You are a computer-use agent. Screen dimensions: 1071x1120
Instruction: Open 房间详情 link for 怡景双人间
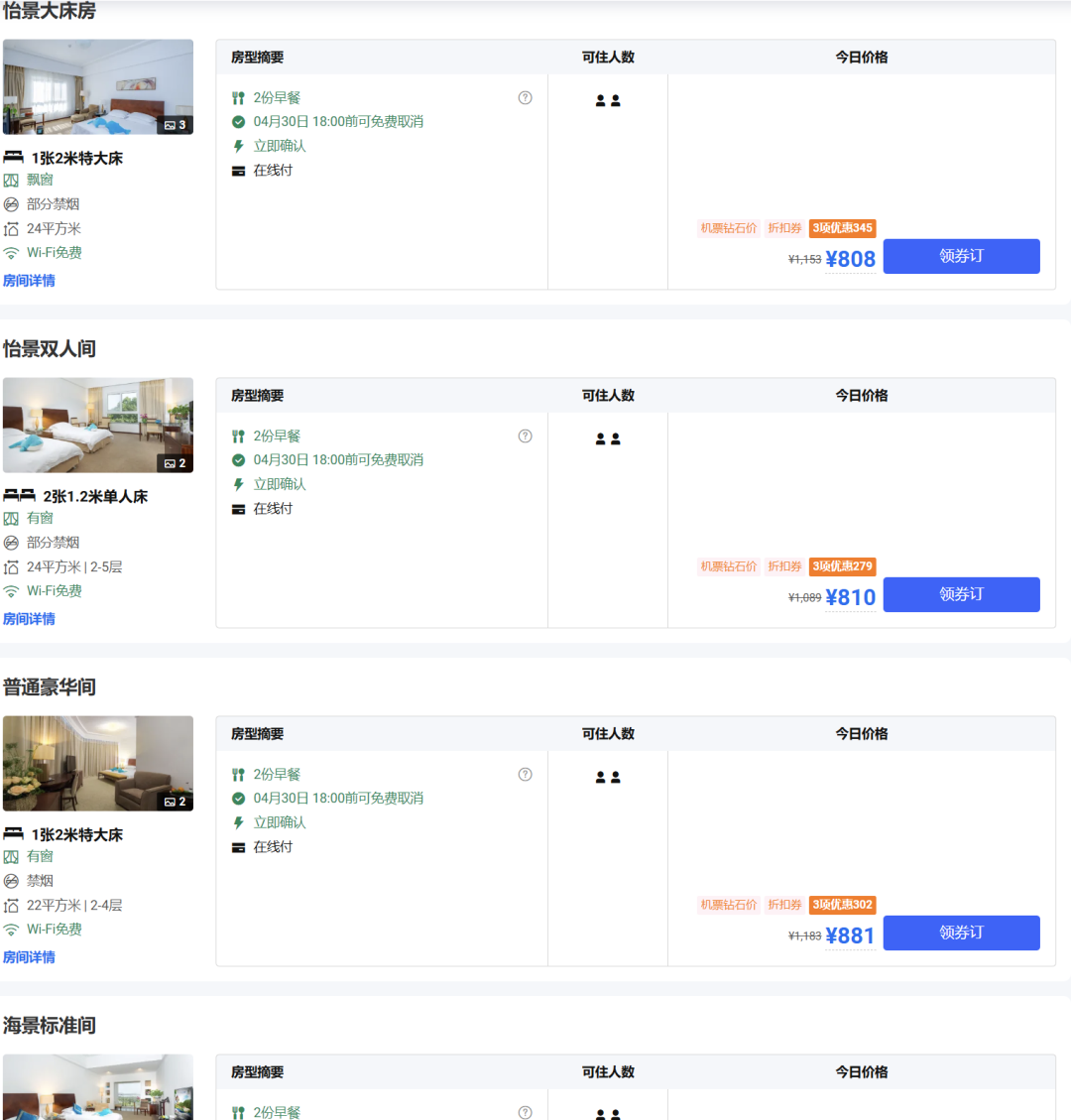(29, 619)
